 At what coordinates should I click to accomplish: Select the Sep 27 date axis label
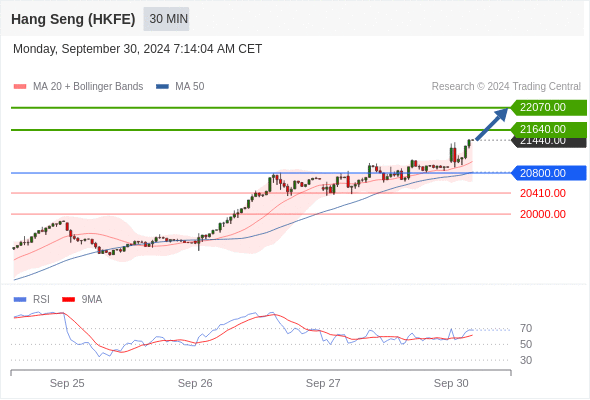(323, 383)
